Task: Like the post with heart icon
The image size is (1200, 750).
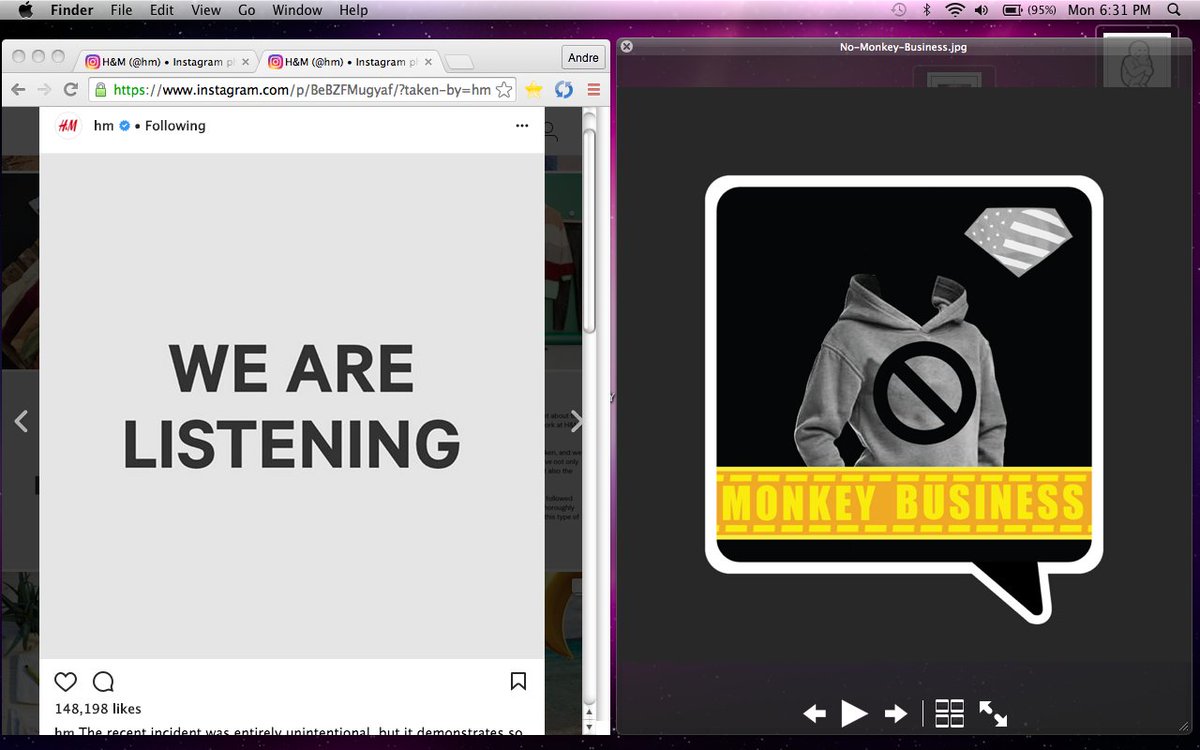Action: pos(65,682)
